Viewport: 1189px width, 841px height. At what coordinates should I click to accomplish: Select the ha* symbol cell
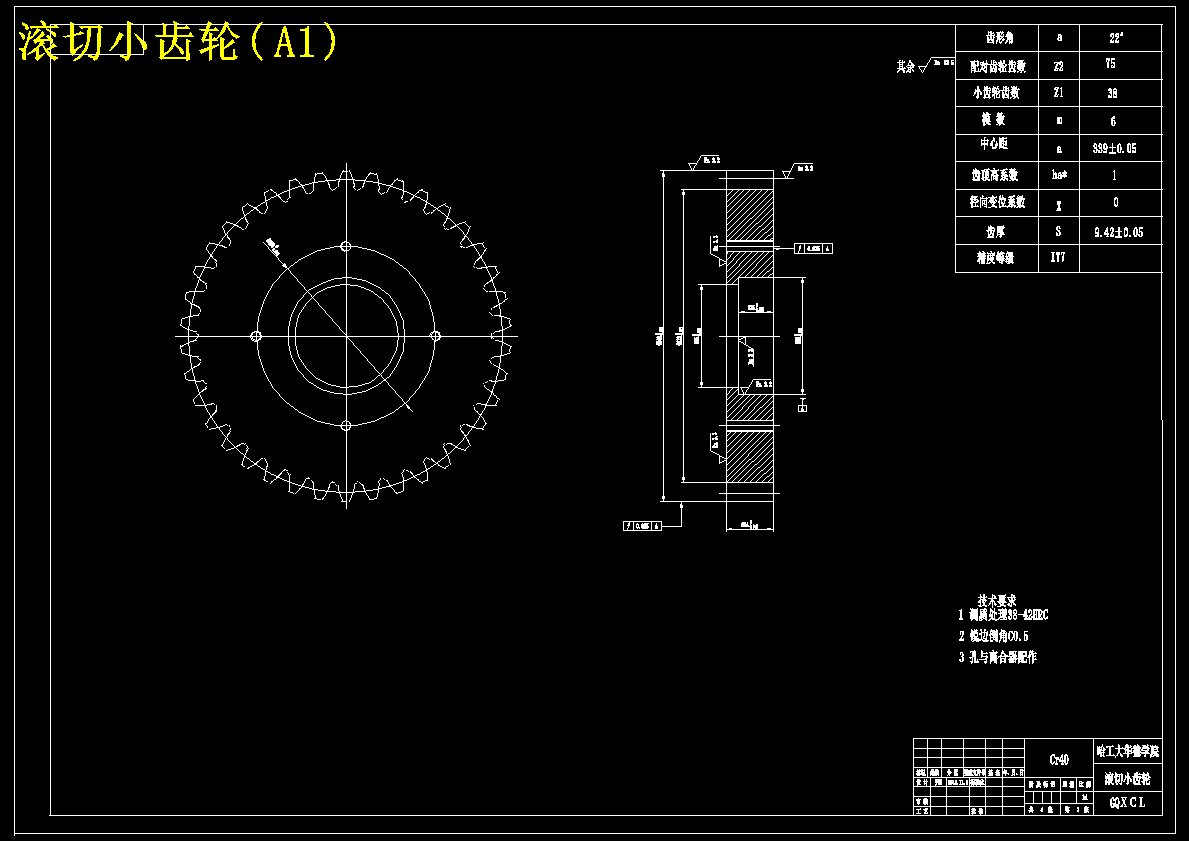click(x=1059, y=175)
